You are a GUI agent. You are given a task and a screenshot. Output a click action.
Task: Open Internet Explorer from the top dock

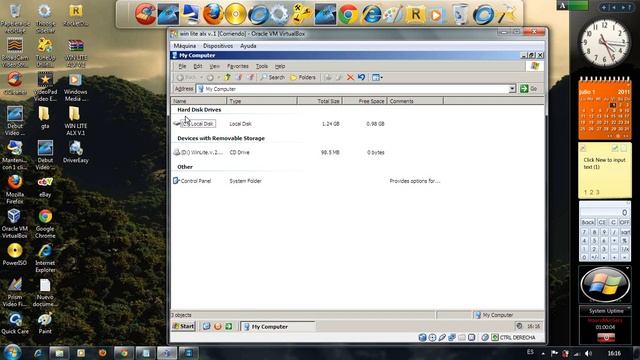point(371,15)
